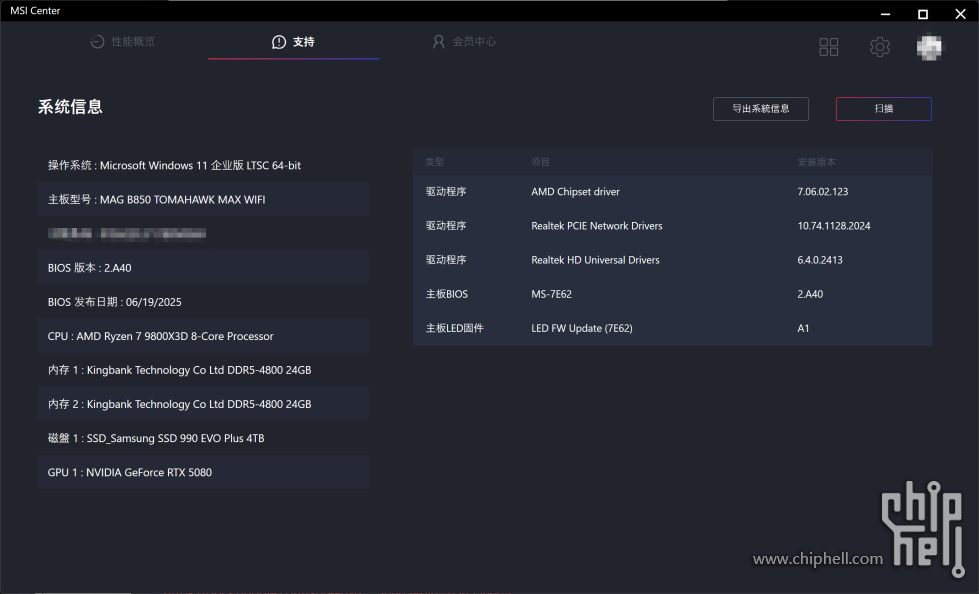Minimize the MSI Center window
The height and width of the screenshot is (594, 979).
point(885,13)
